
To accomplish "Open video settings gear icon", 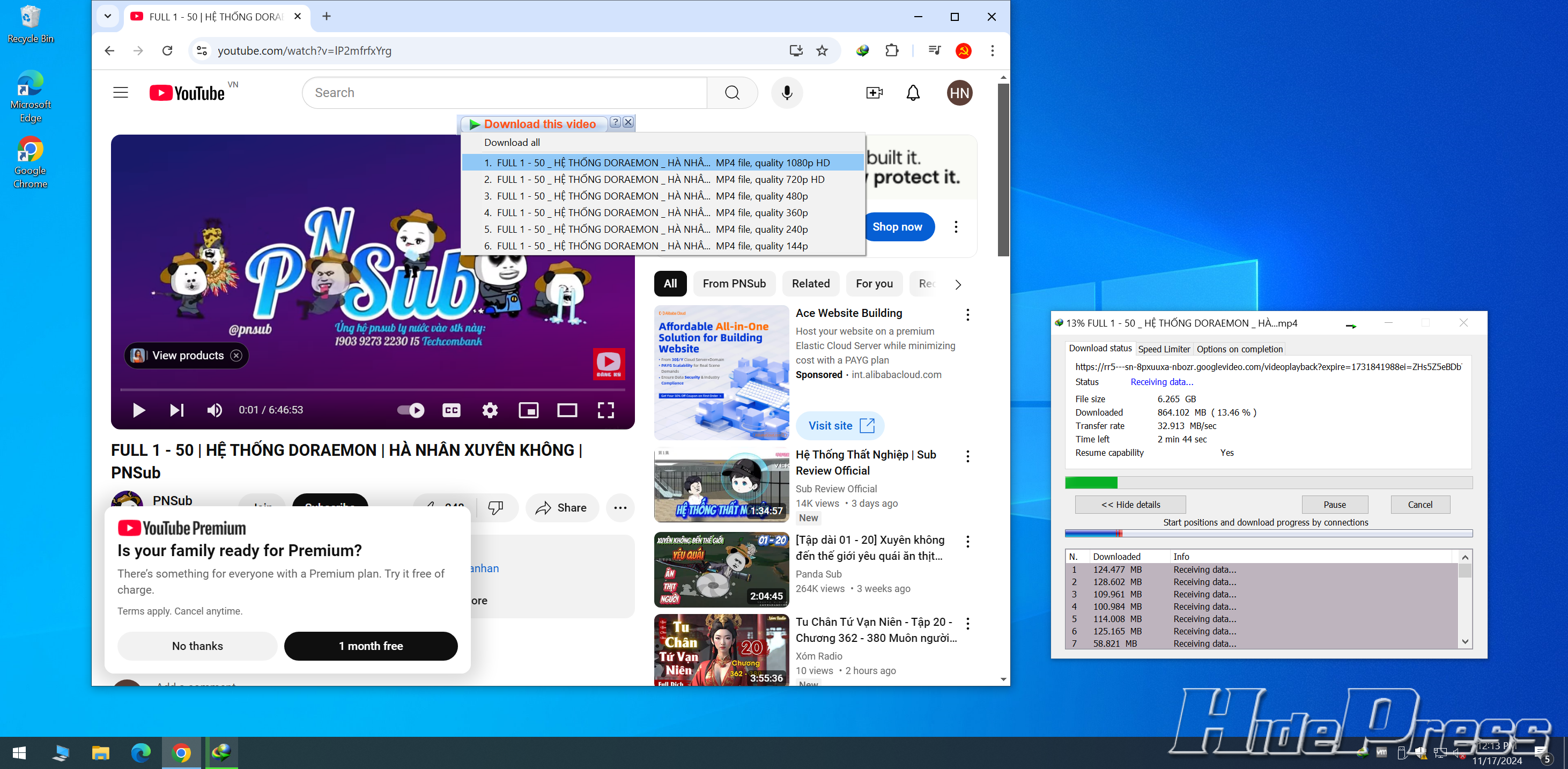I will (490, 410).
